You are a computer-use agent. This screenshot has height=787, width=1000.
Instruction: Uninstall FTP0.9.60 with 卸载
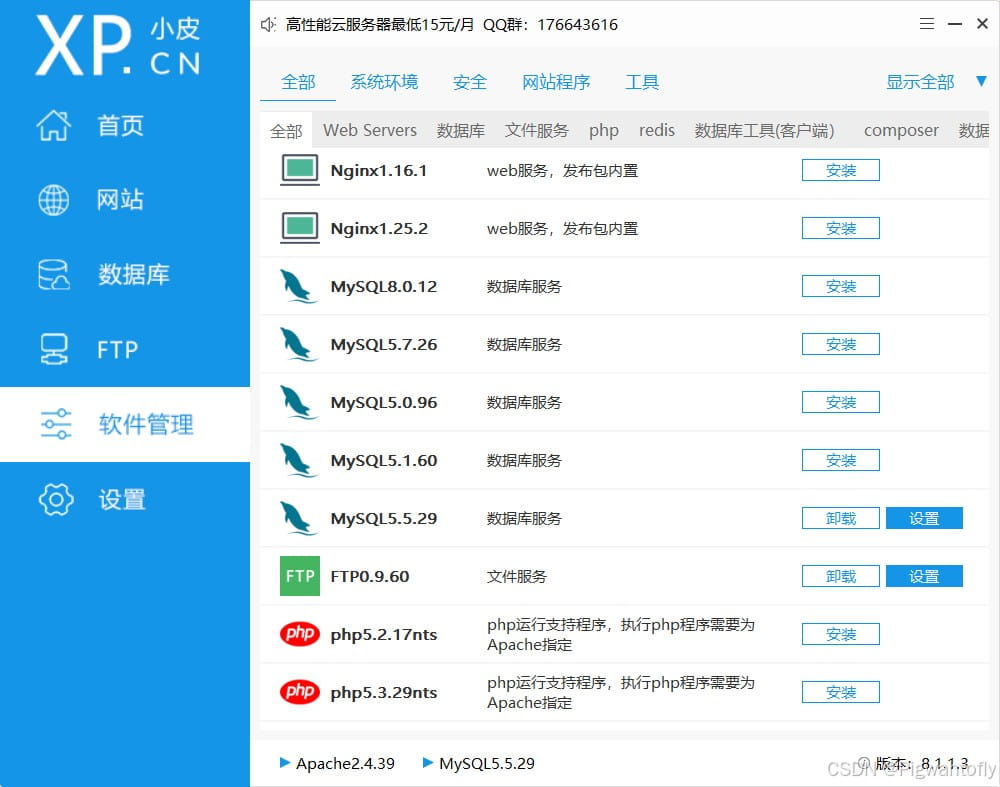pos(841,577)
